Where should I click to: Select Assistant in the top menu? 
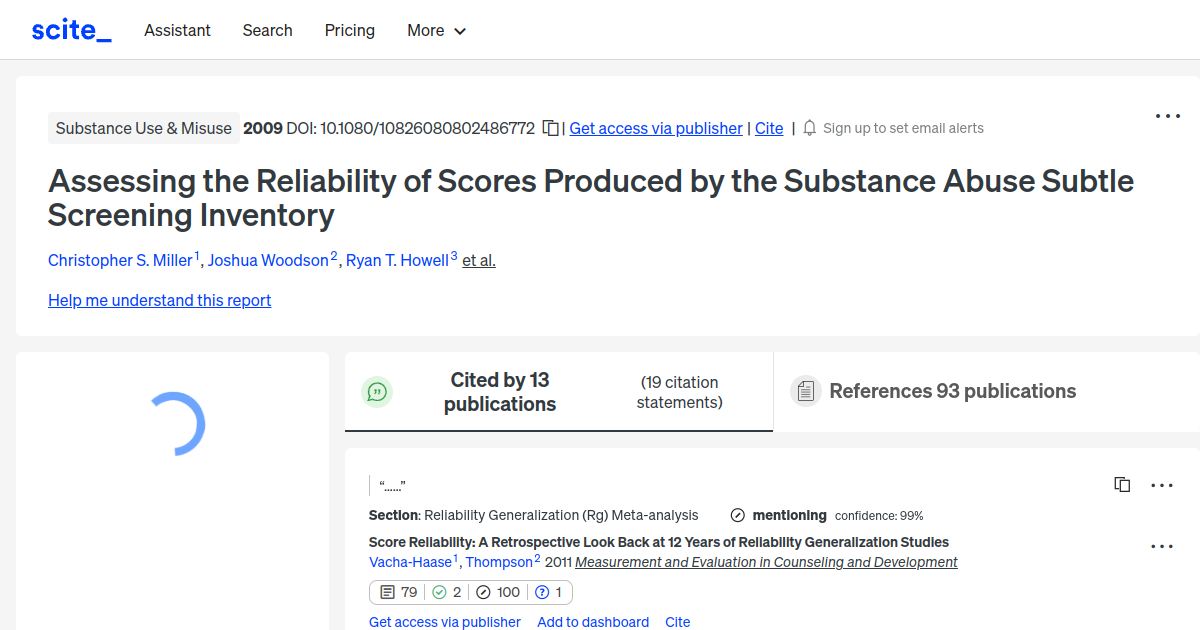pos(177,30)
